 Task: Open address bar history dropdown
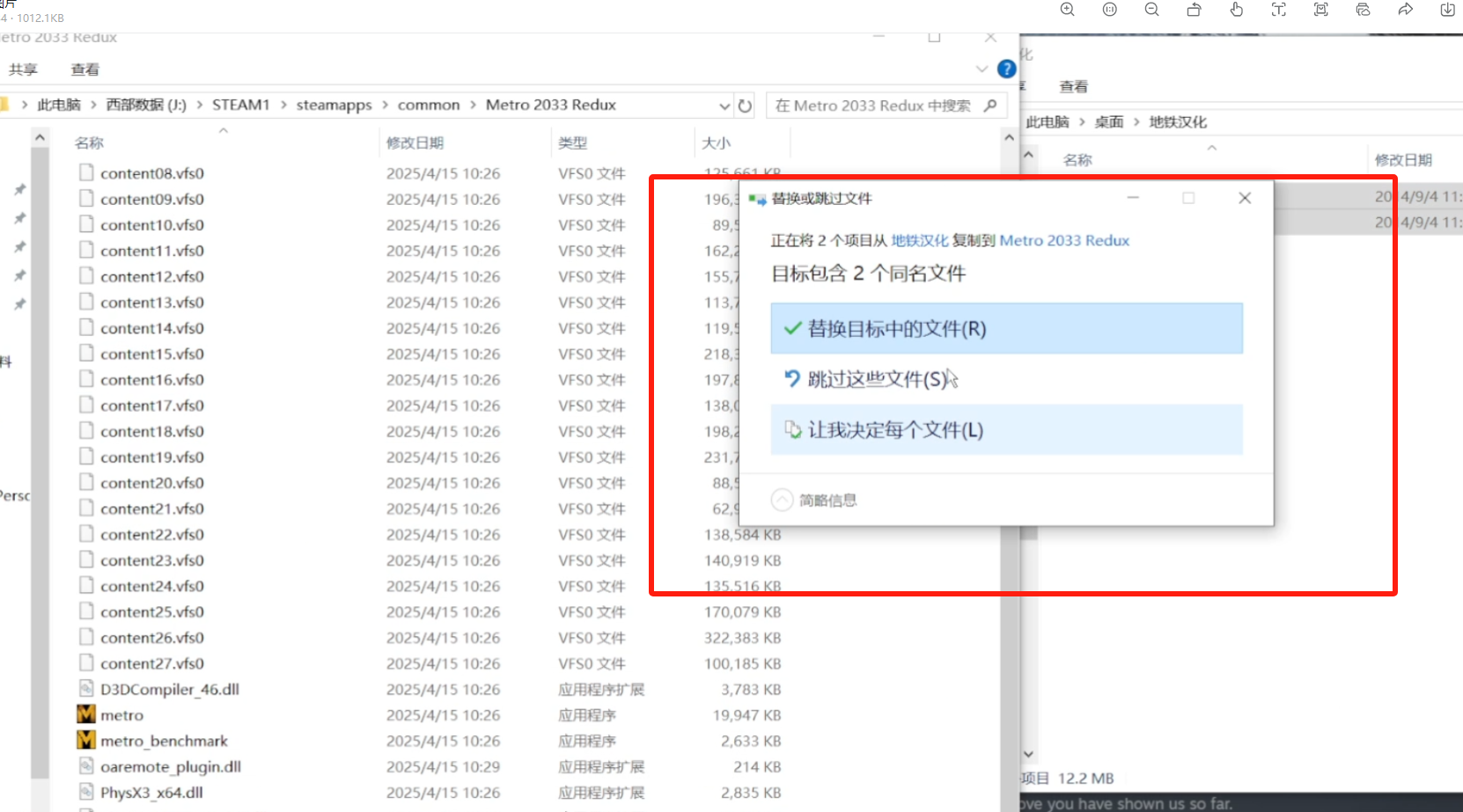click(x=724, y=106)
